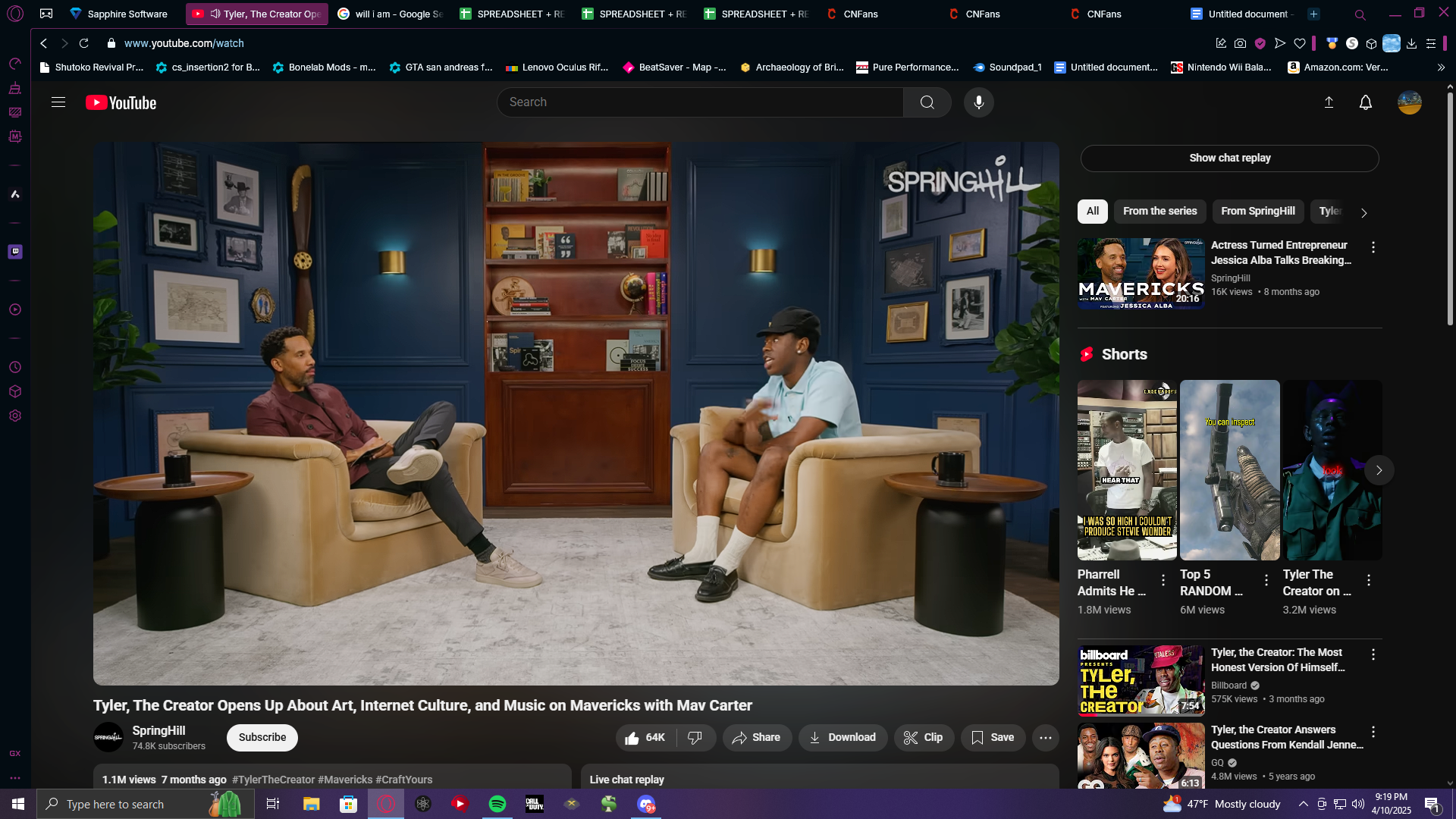Switch to the 'will i am - Google Search' tab
The width and height of the screenshot is (1456, 819).
(x=391, y=14)
